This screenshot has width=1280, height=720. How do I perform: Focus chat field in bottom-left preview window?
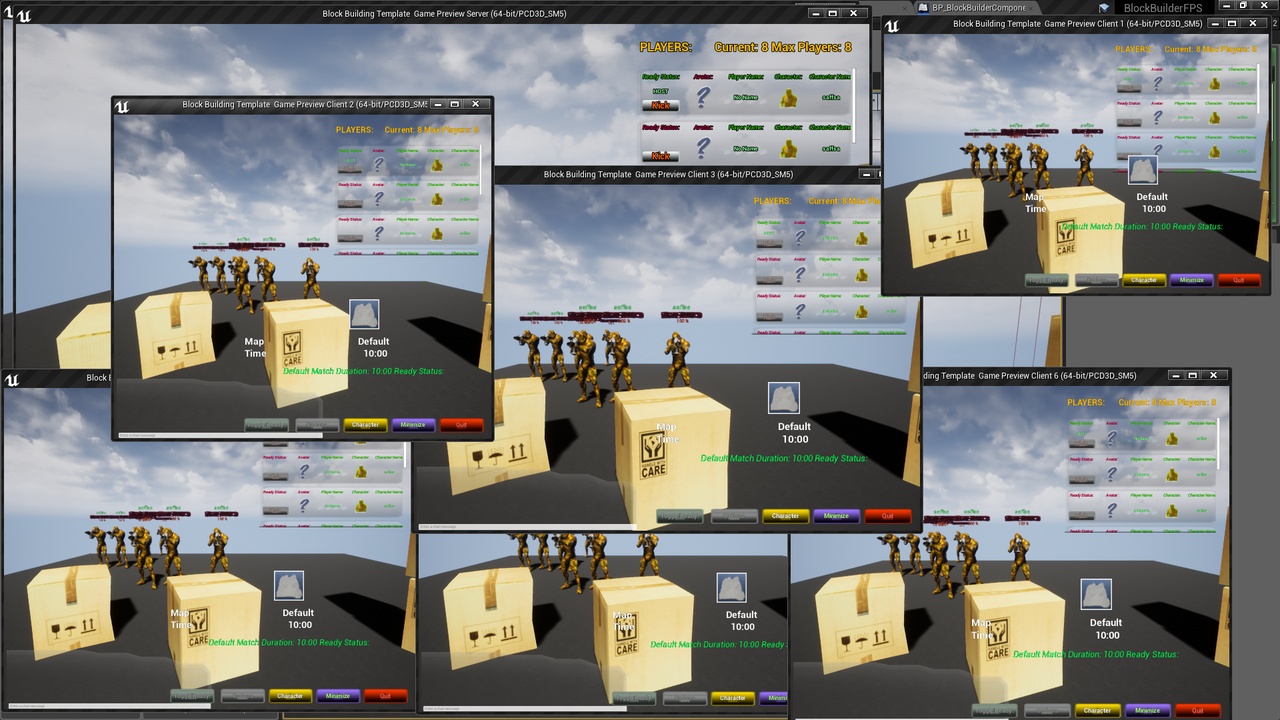coord(108,707)
